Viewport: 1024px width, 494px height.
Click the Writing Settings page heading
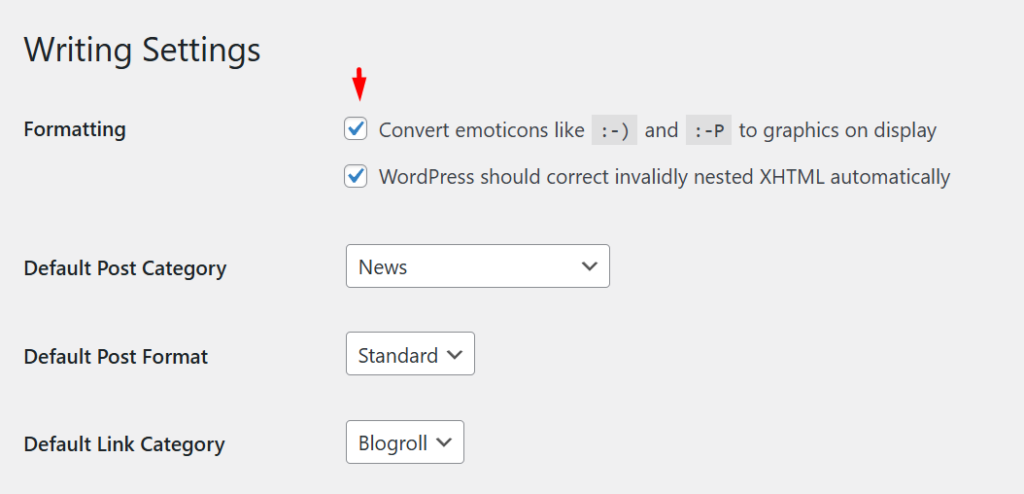[x=142, y=50]
